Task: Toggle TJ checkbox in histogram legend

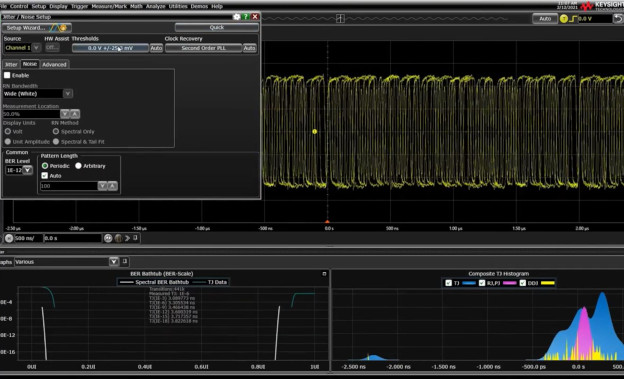Action: coord(448,283)
